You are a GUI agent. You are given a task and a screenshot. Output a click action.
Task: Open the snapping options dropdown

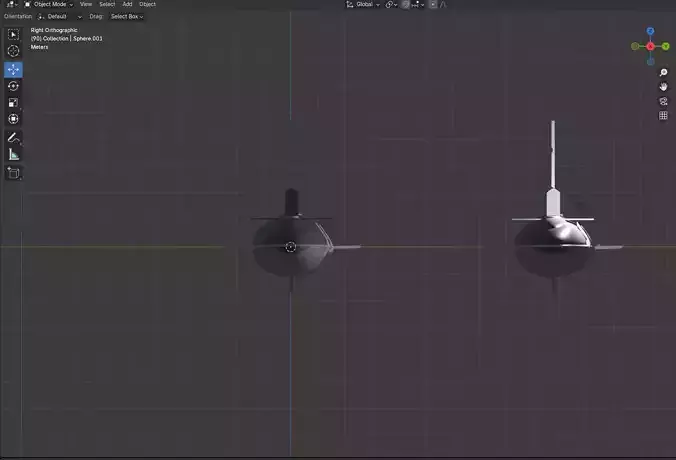tap(418, 4)
